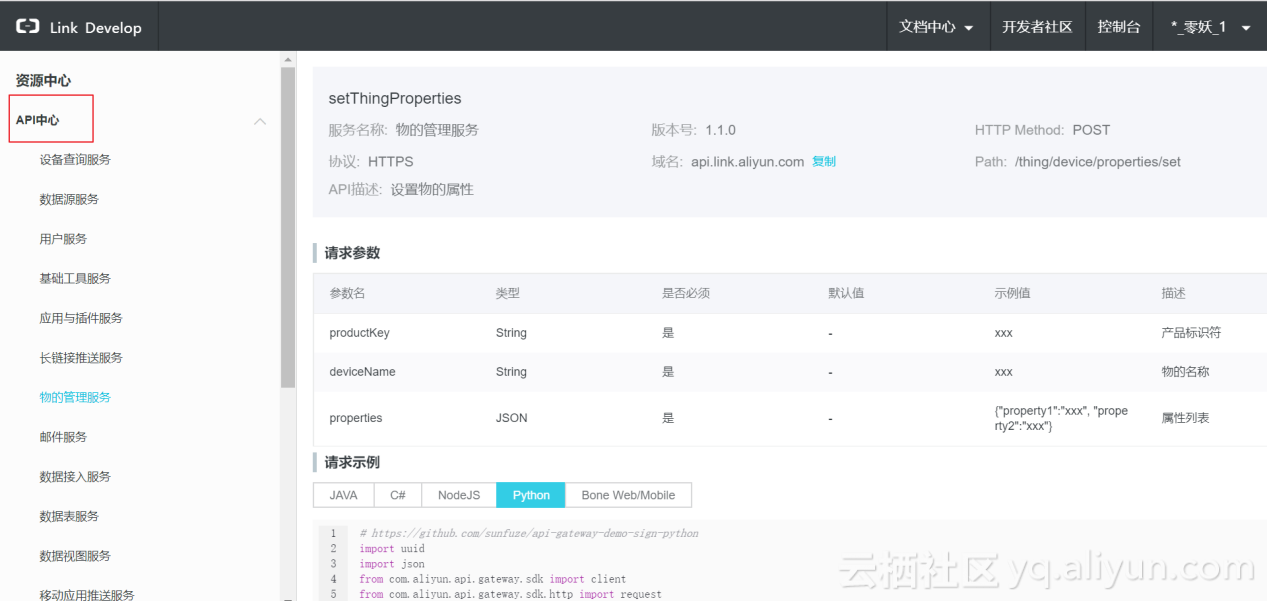
Task: Open 数据接入服务 in sidebar
Action: coord(75,476)
